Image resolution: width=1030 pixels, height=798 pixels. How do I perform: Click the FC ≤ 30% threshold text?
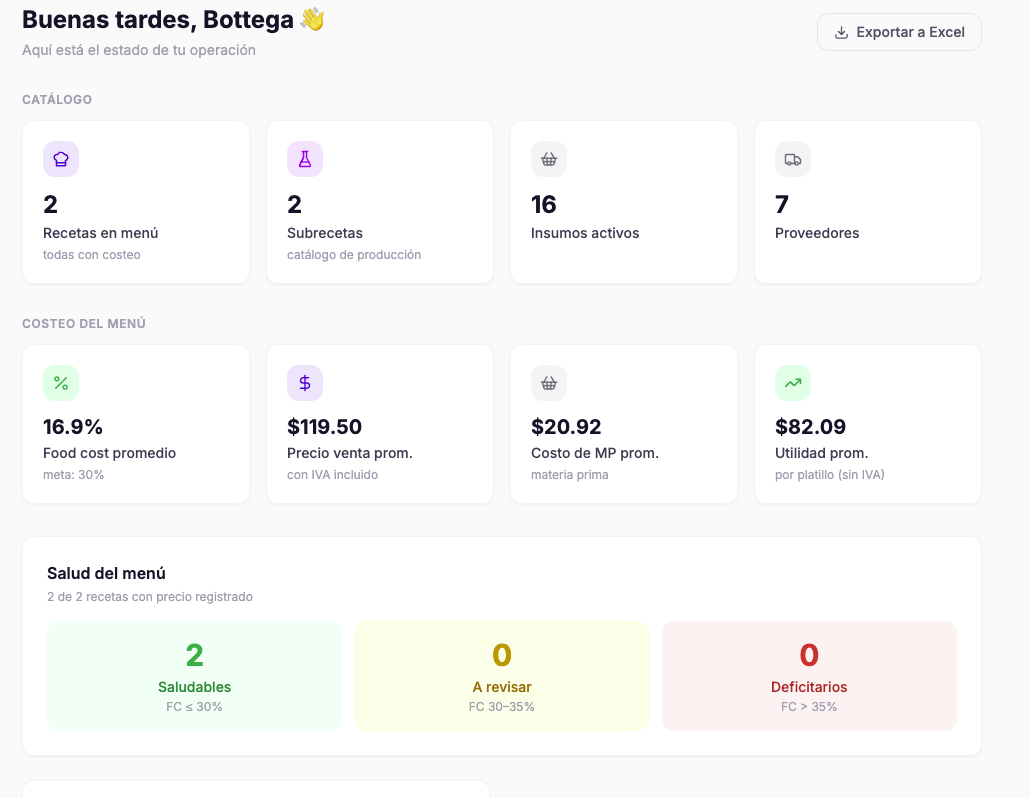click(x=194, y=707)
